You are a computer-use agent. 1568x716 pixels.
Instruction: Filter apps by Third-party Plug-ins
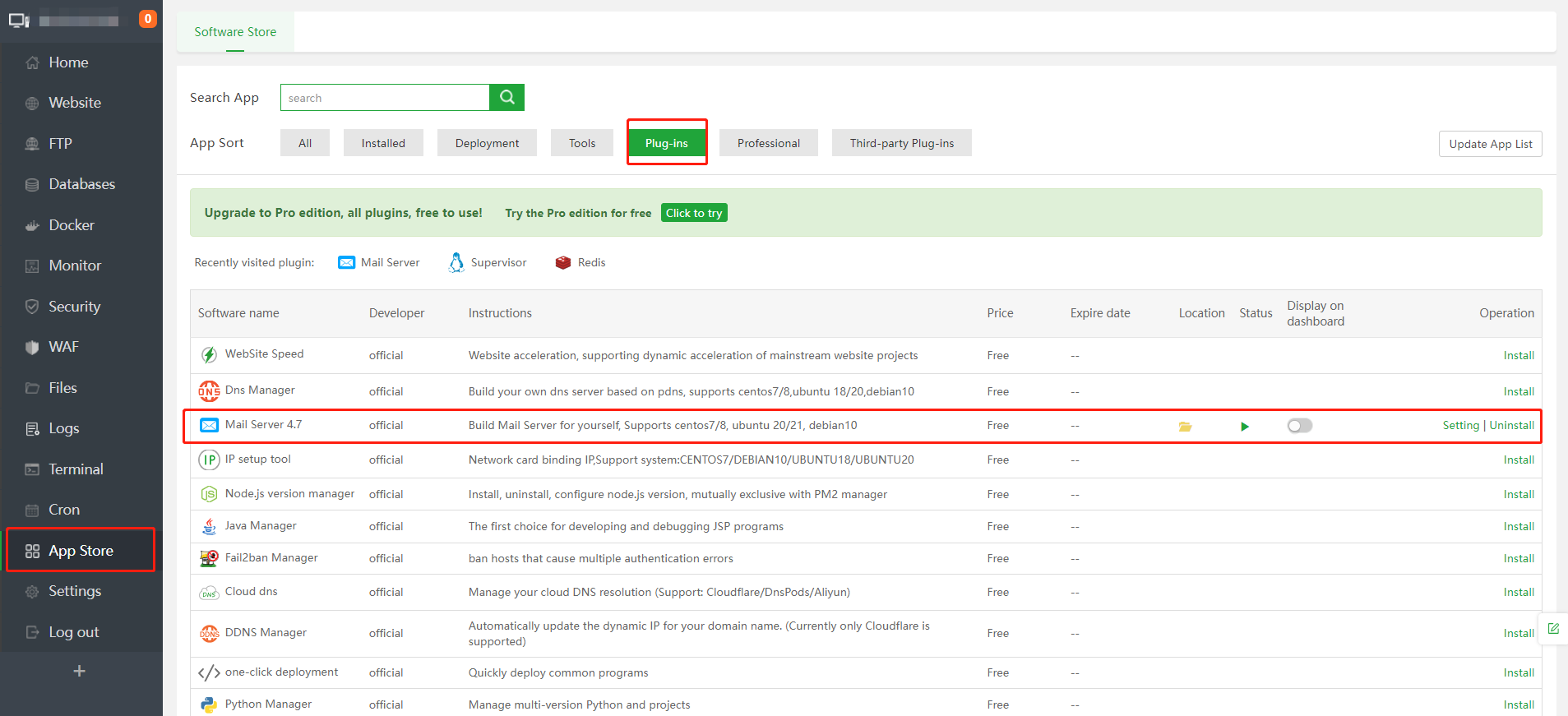pyautogui.click(x=902, y=143)
